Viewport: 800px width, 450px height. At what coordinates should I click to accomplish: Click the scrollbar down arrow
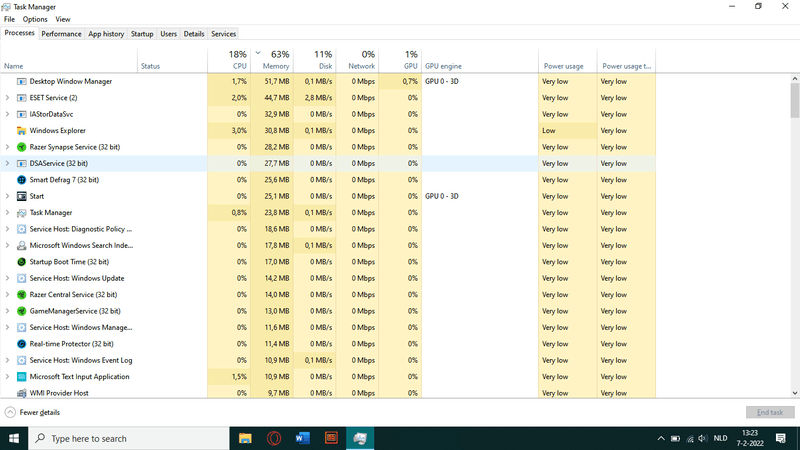tap(794, 393)
